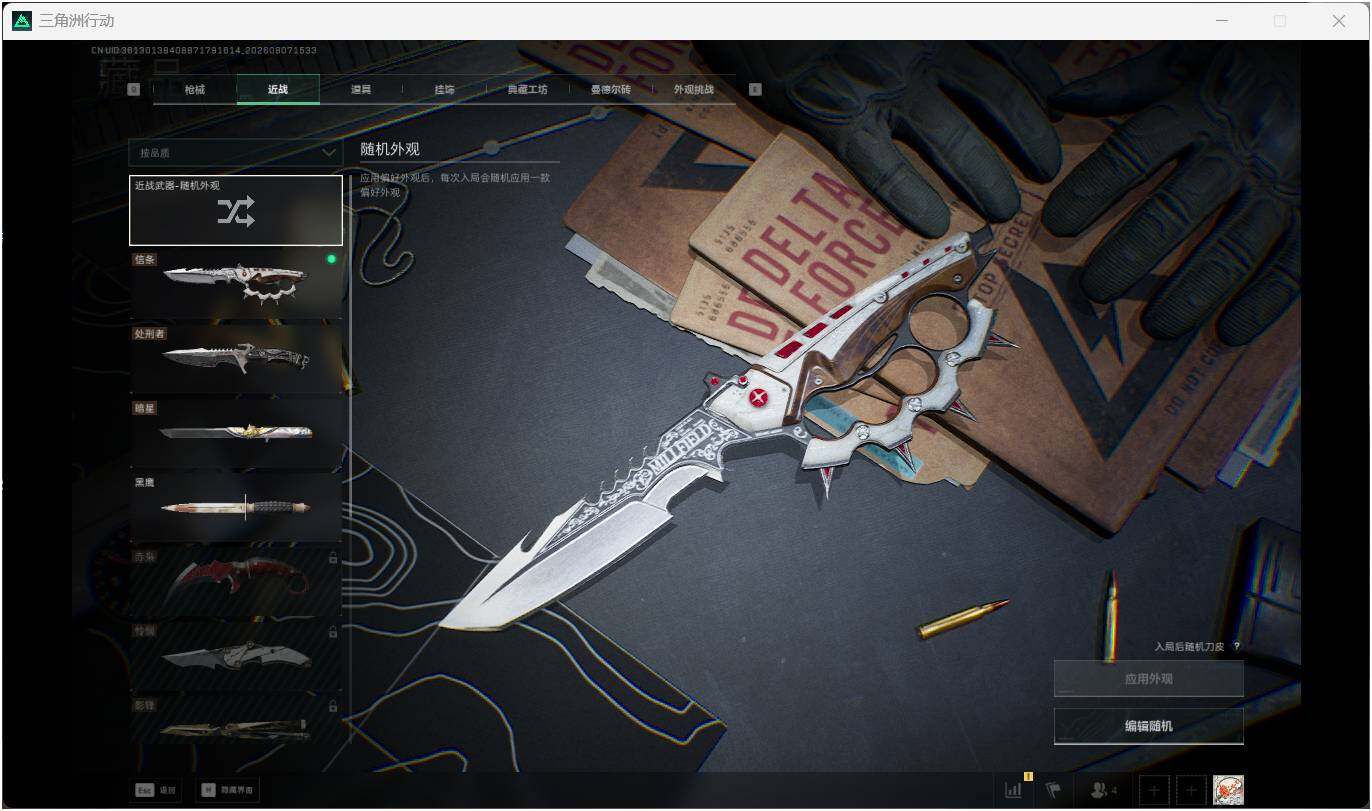Click the 编辑随机 button
This screenshot has width=1372, height=811.
1149,726
